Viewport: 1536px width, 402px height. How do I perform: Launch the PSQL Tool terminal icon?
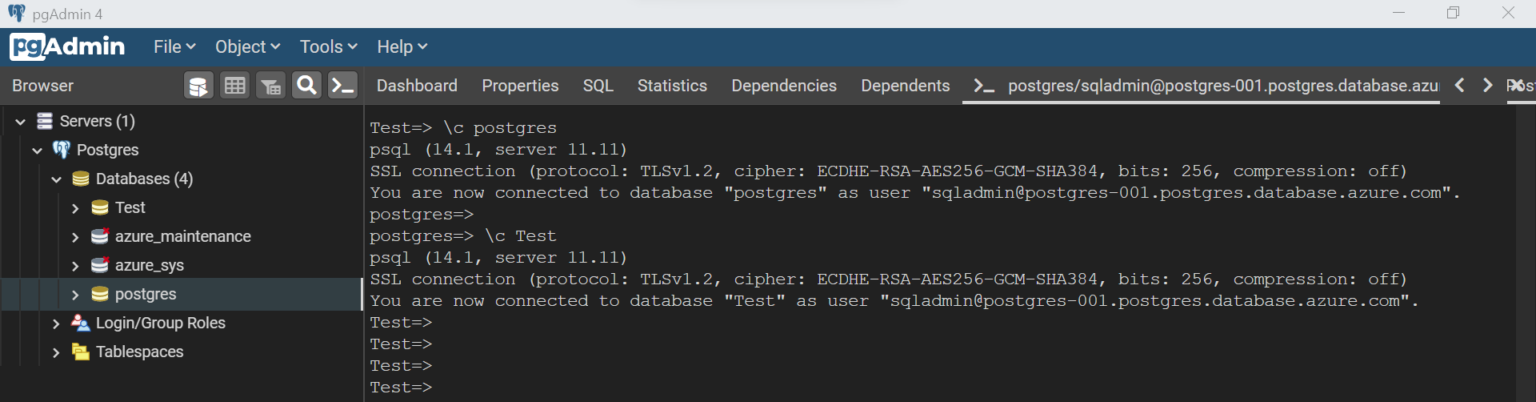click(x=343, y=86)
